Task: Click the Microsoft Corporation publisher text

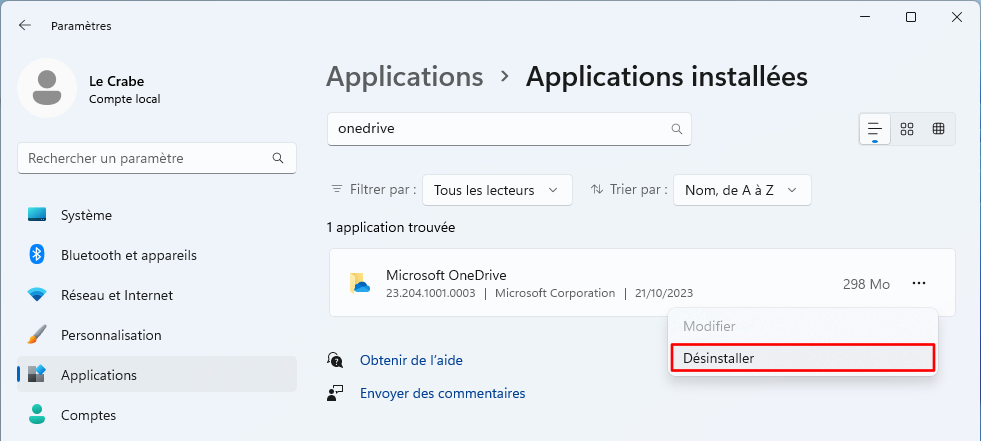Action: coord(555,293)
